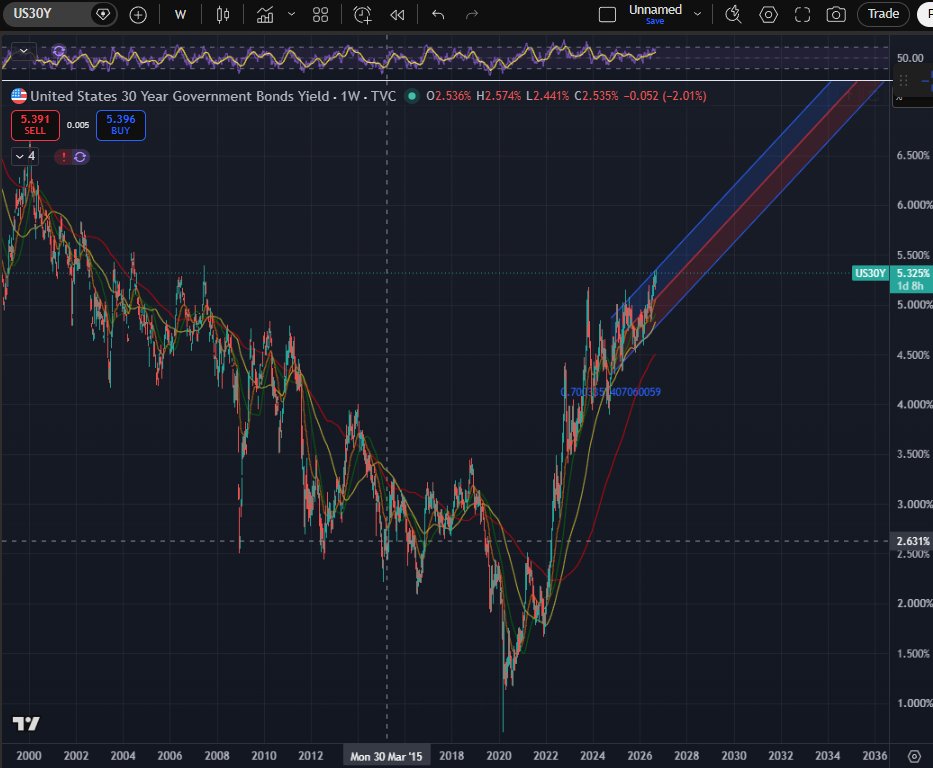Screen dimensions: 933x768
Task: Open the chart settings gear icon
Action: 768,15
